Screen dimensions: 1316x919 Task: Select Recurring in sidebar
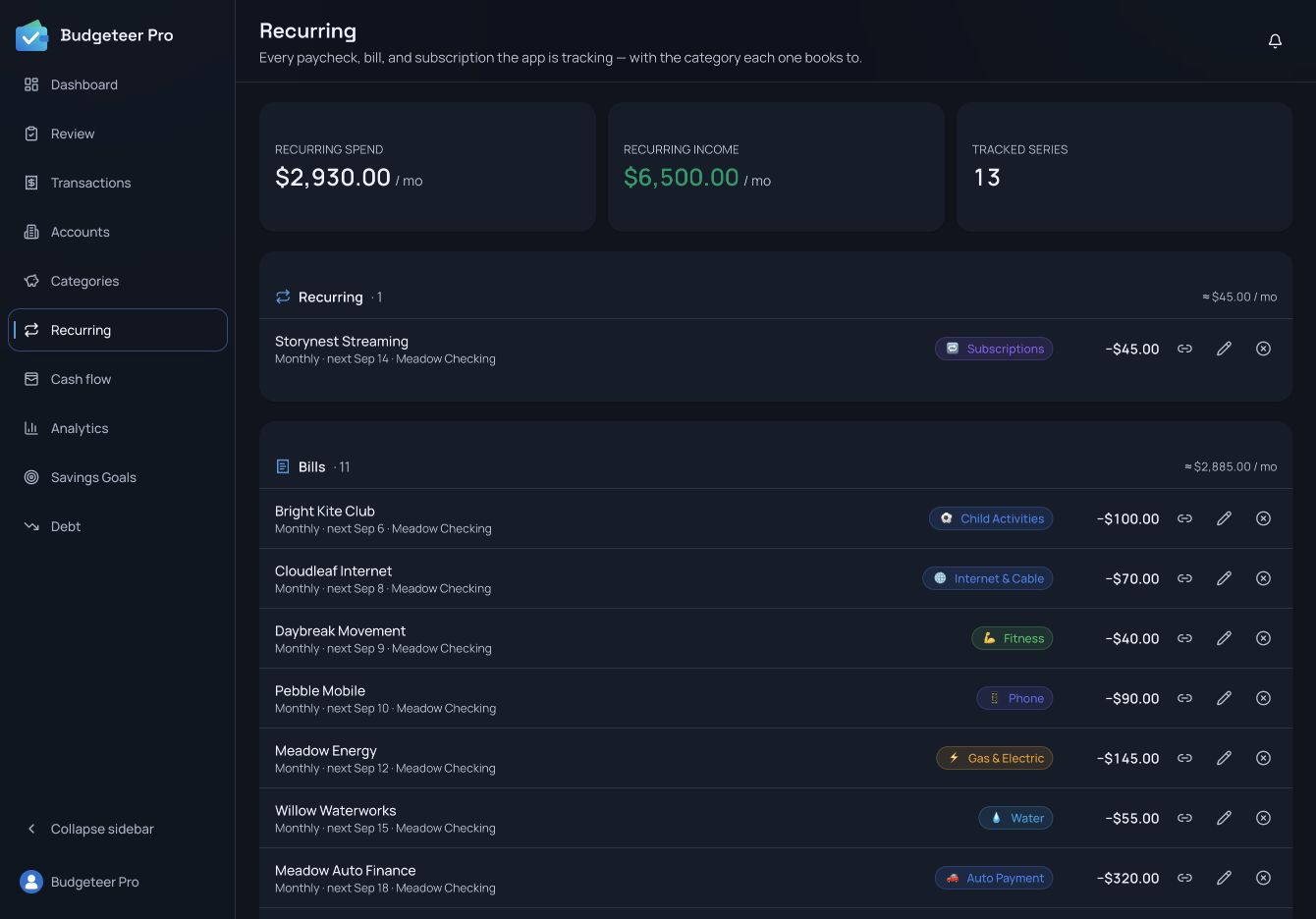(118, 330)
